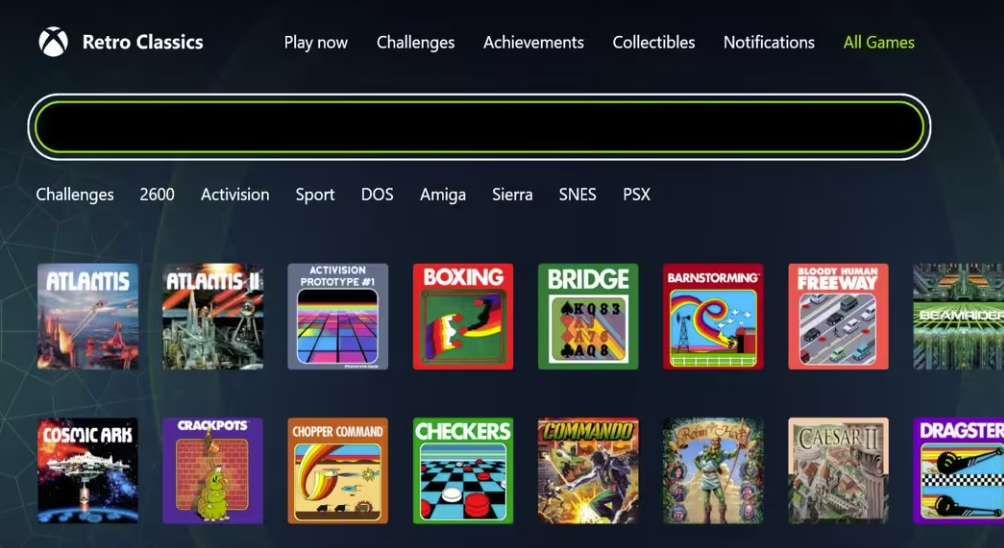Image resolution: width=1004 pixels, height=548 pixels.
Task: Launch the Boxing game tile
Action: 463,316
